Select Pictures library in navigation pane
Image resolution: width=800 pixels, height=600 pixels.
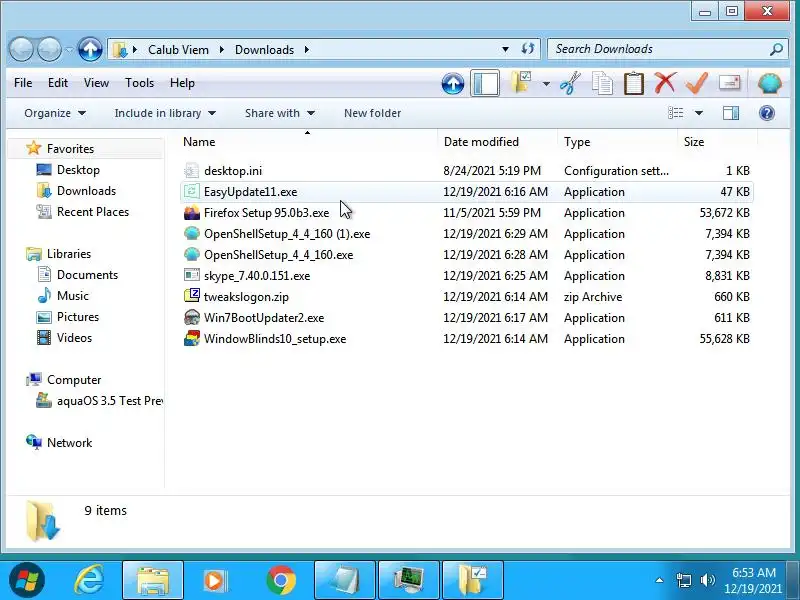point(78,317)
